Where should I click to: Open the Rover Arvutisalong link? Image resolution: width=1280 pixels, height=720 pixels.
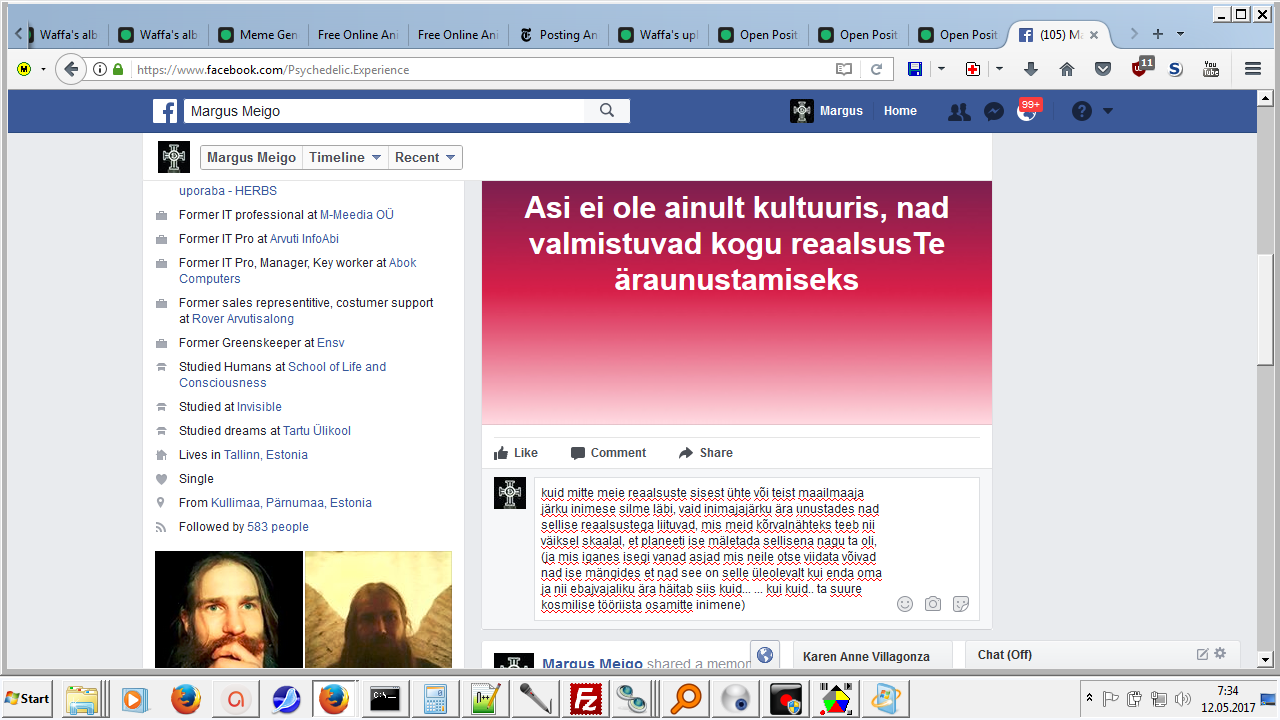point(243,319)
